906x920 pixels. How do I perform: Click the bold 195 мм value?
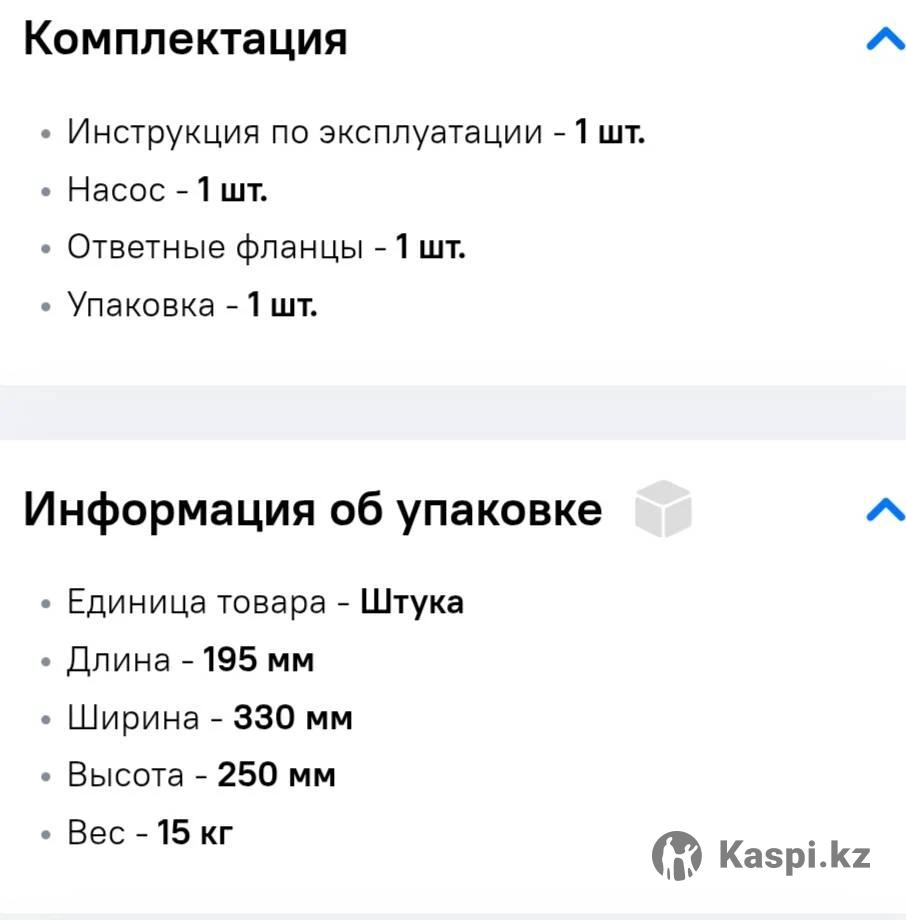pos(259,660)
